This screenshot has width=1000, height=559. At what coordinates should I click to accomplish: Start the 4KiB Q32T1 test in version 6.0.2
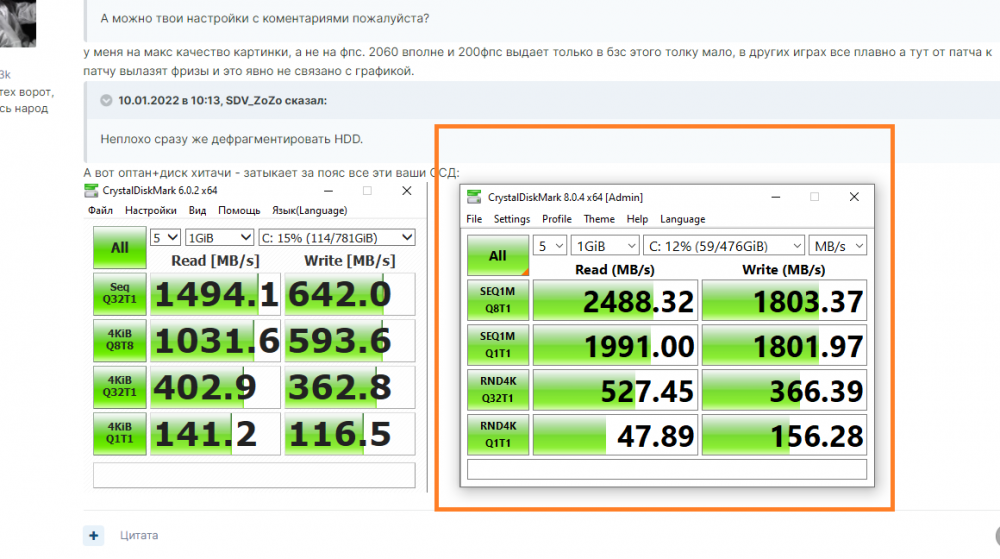point(119,387)
